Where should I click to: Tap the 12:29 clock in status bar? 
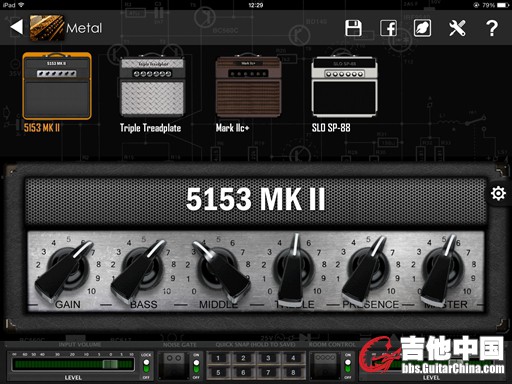point(256,5)
